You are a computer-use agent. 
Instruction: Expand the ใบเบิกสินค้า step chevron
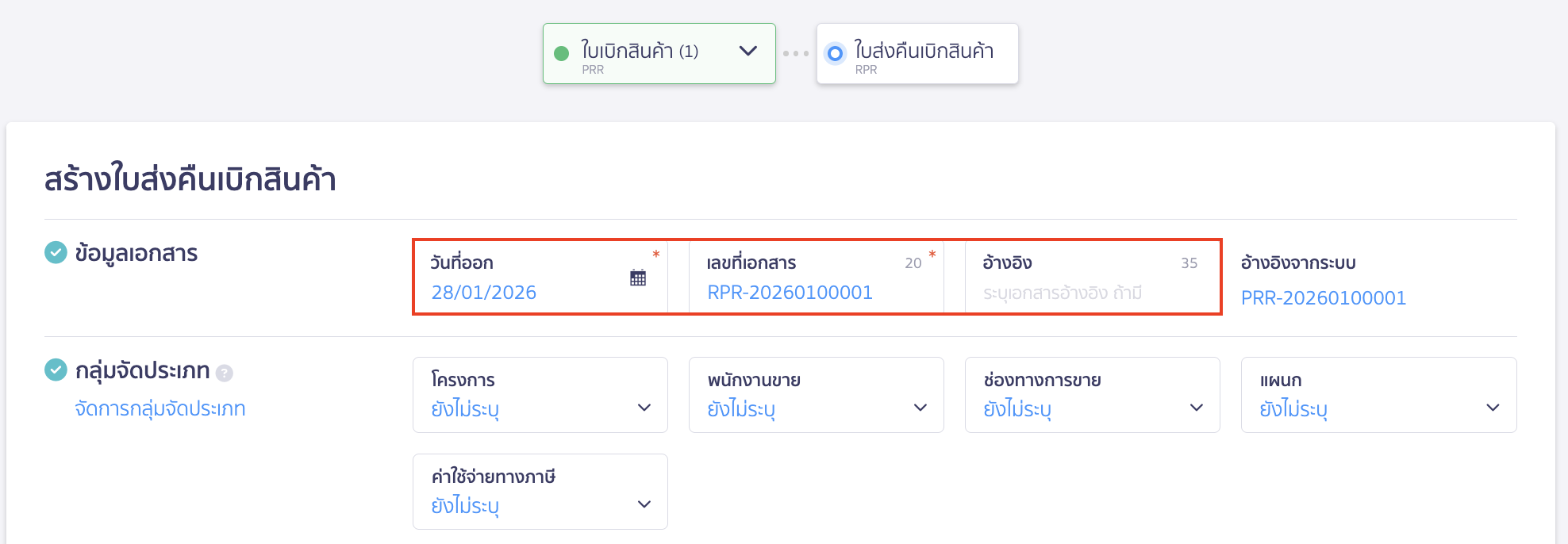747,52
